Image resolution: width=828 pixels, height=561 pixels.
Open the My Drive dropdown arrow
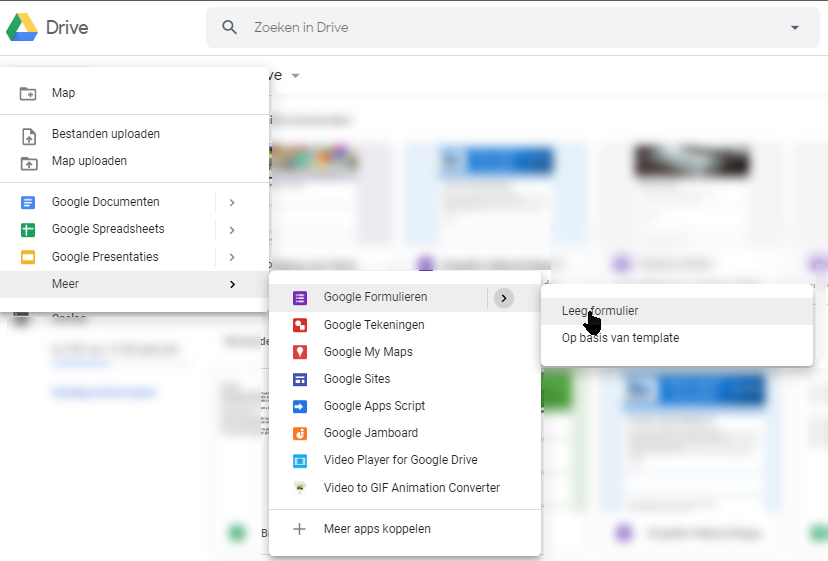(x=296, y=76)
